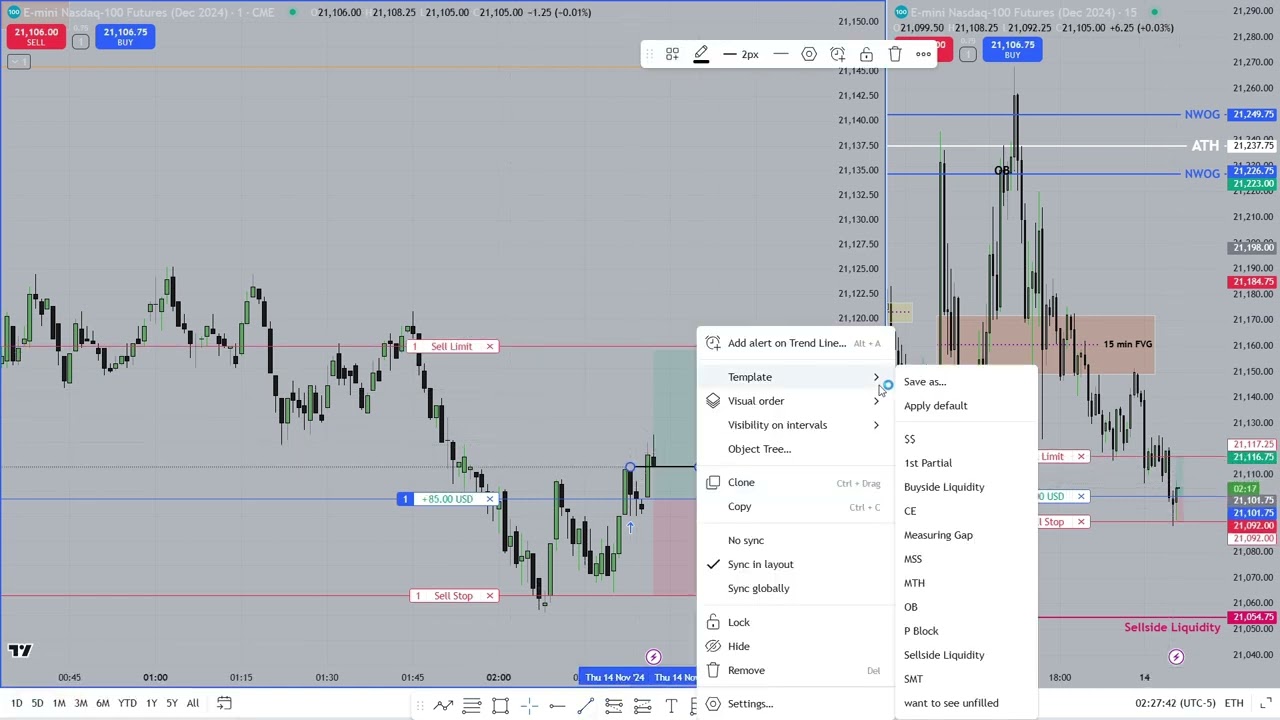Click the line color pencil icon
This screenshot has width=1280, height=720.
click(x=701, y=54)
